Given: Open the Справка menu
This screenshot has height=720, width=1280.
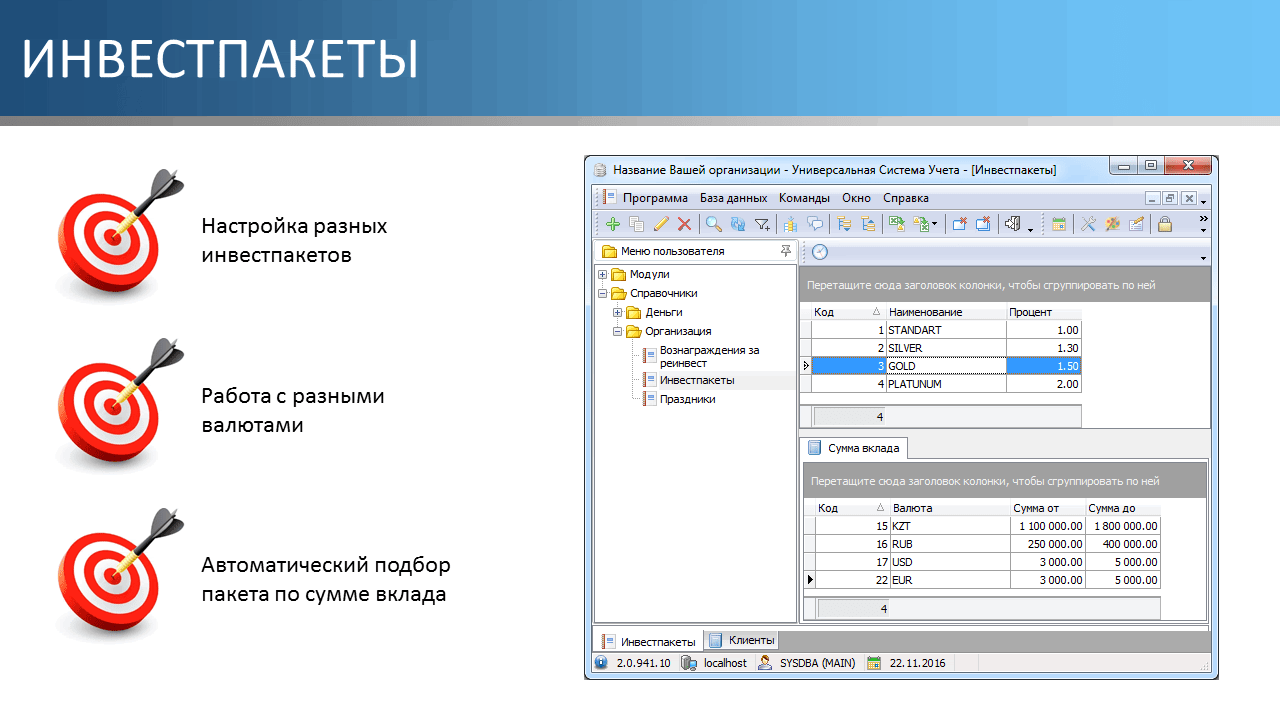Looking at the screenshot, I should pyautogui.click(x=906, y=198).
